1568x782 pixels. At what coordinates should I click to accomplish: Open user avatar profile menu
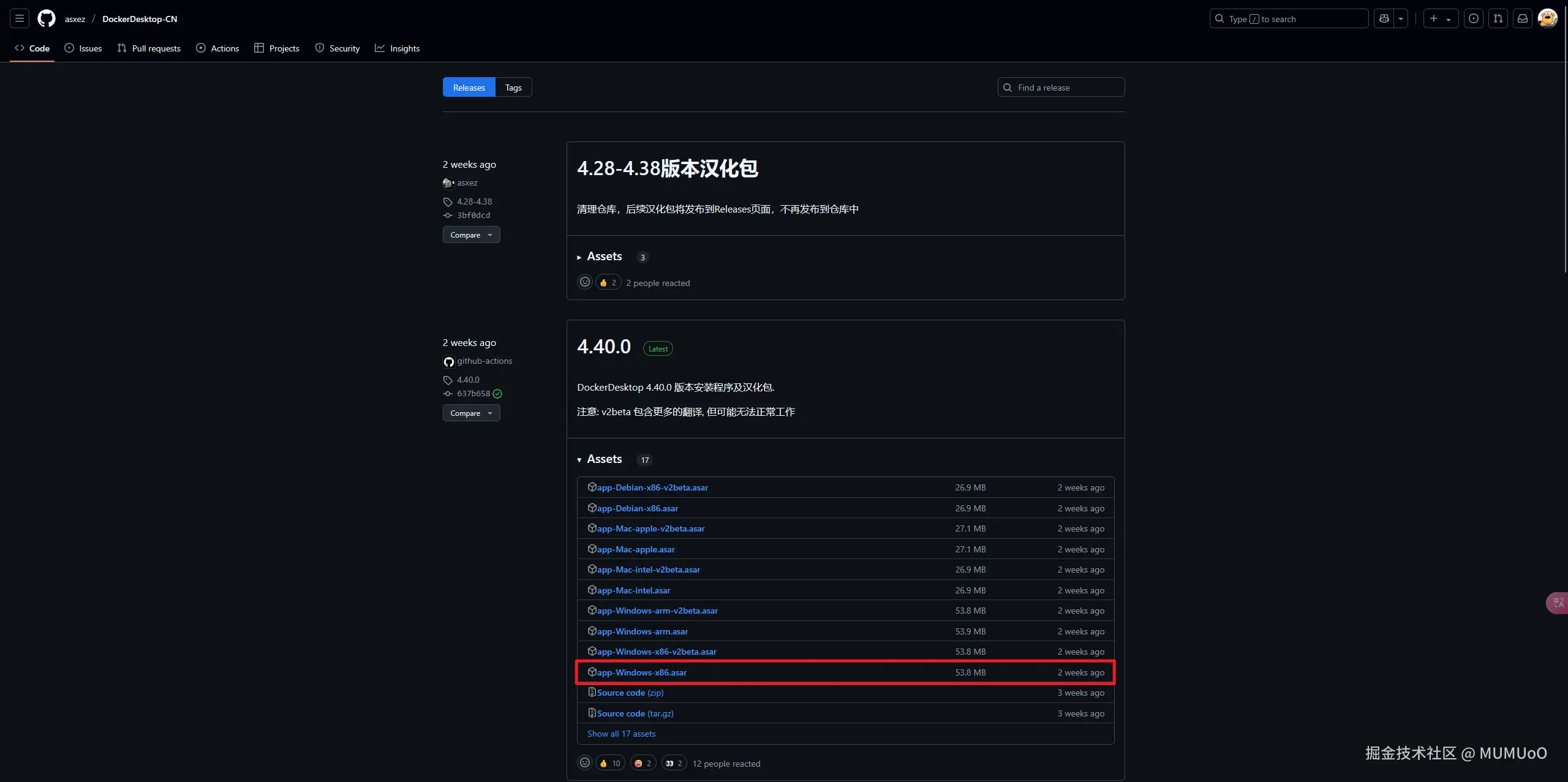tap(1548, 18)
